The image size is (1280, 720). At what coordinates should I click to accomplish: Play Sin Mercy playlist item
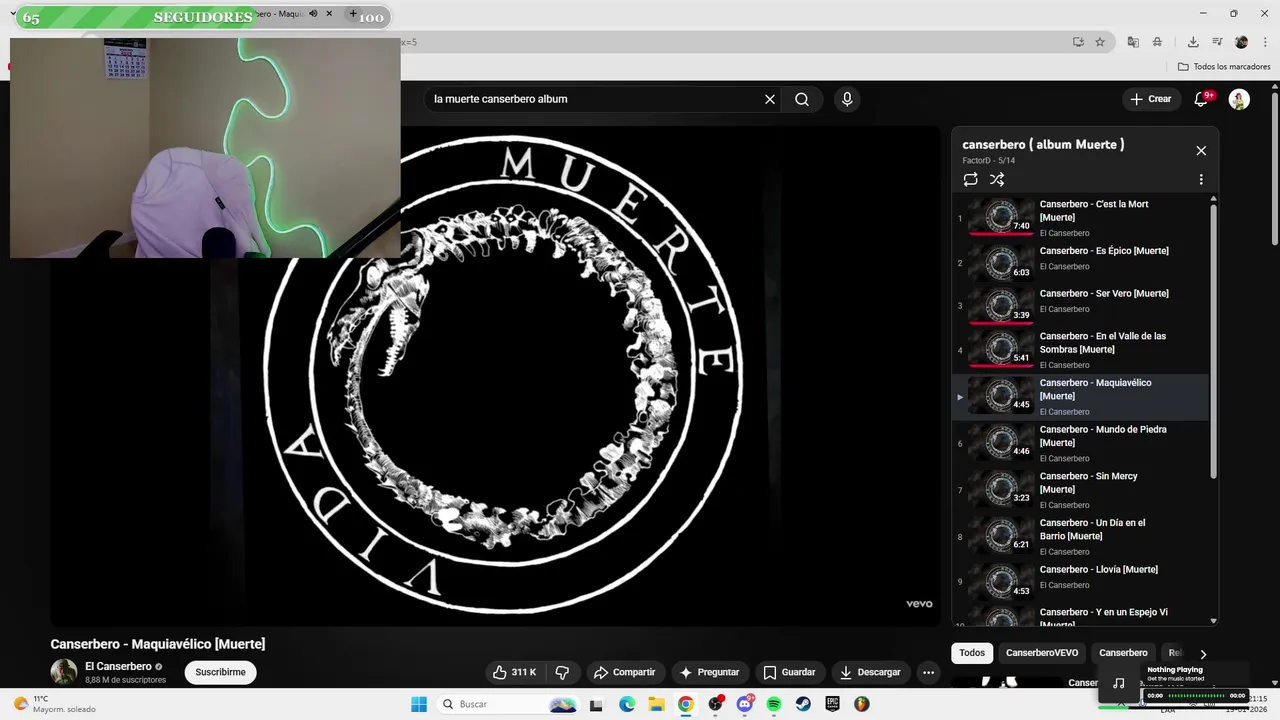click(x=1080, y=489)
